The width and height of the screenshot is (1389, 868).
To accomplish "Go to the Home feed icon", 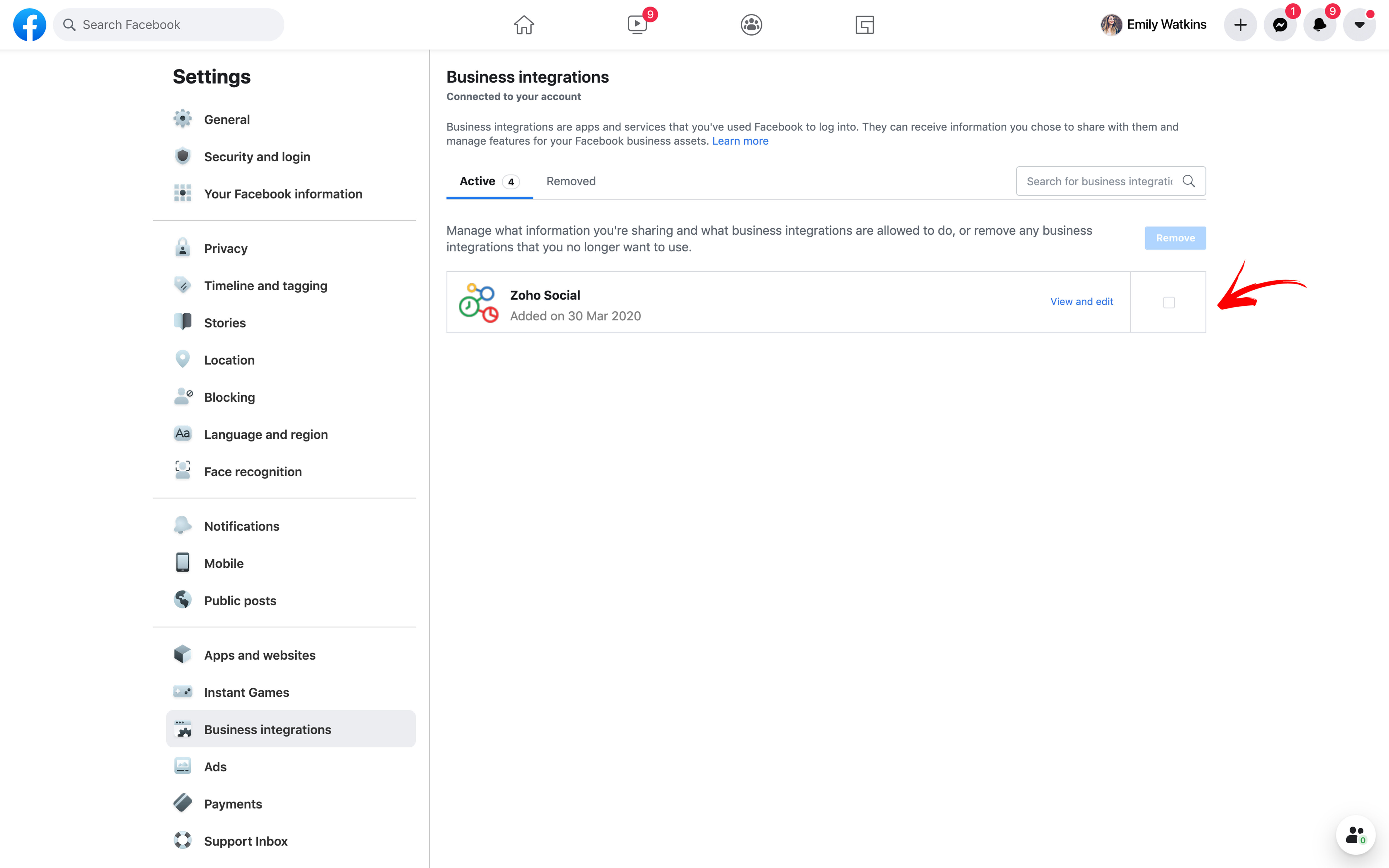I will pos(523,25).
